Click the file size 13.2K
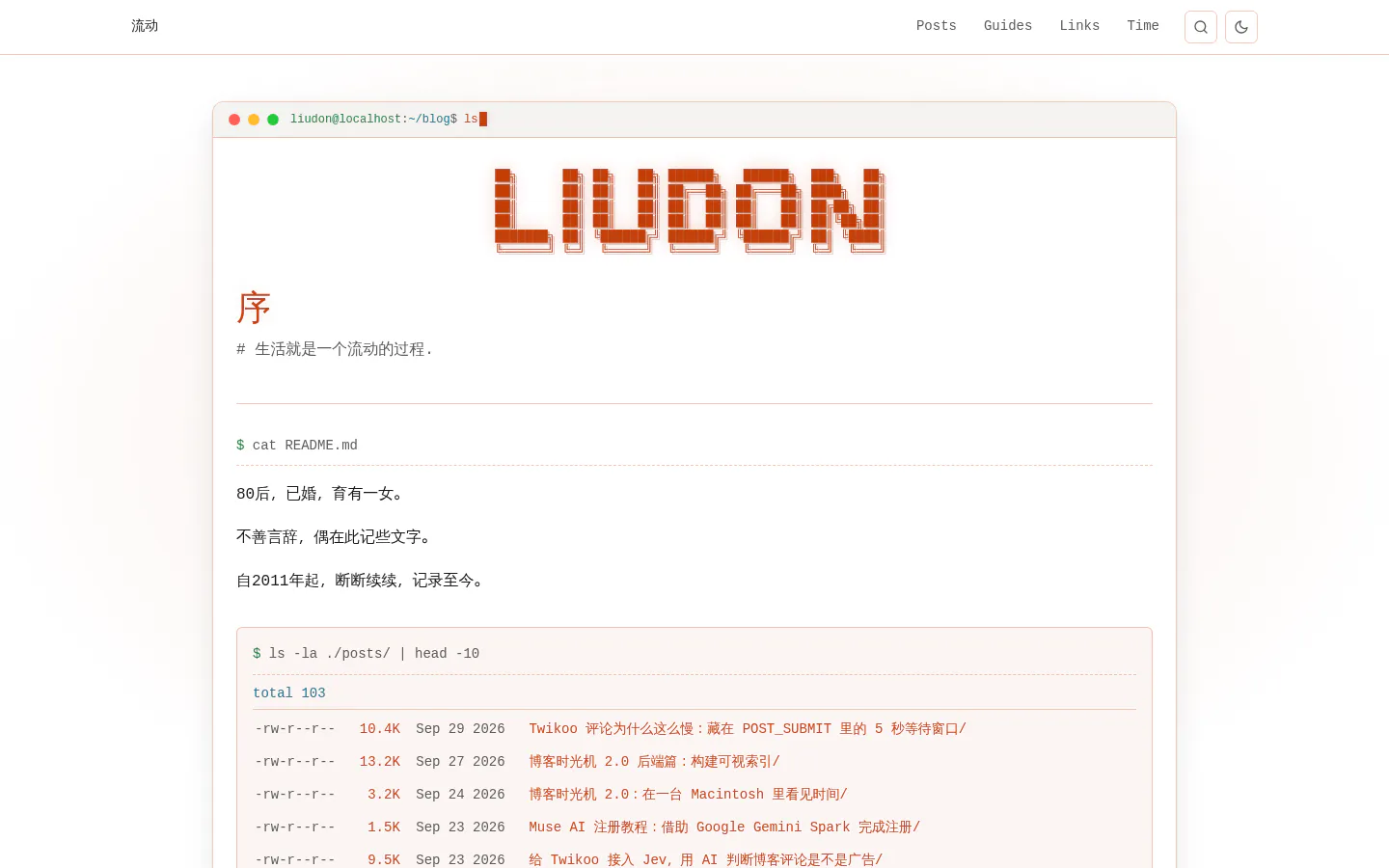Viewport: 1389px width, 868px height. coord(380,762)
